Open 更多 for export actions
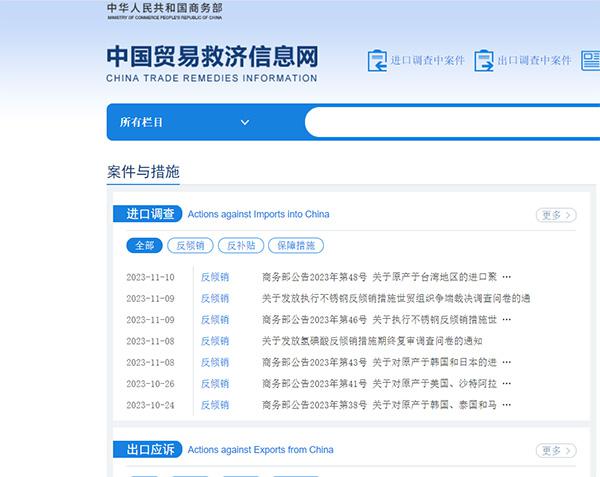 coord(556,451)
